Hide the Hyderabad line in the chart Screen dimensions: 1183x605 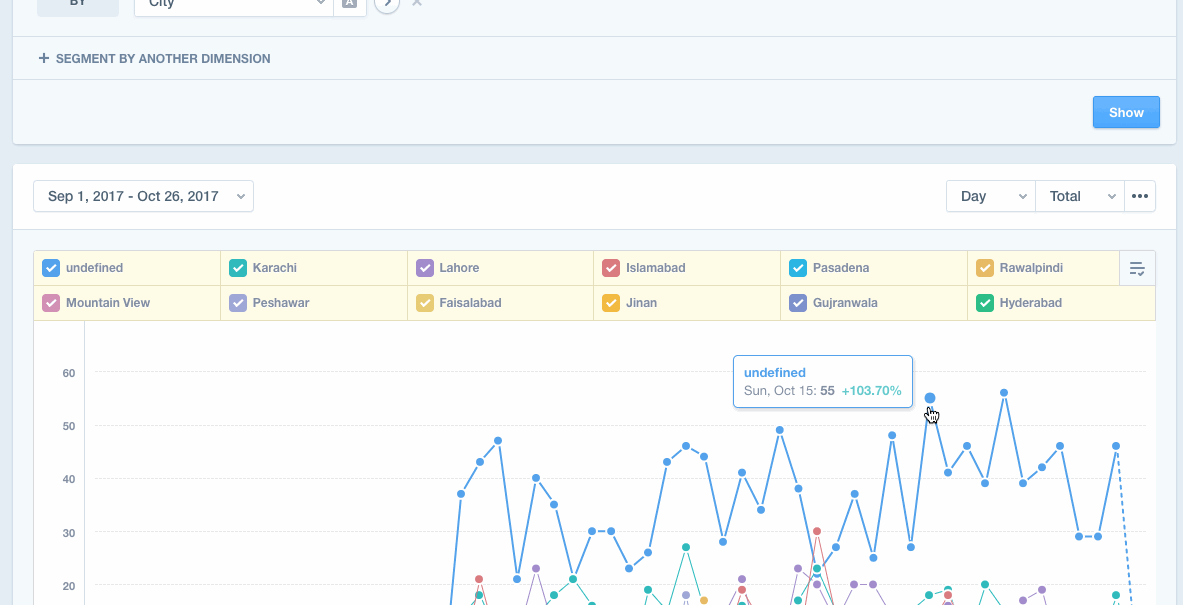coord(985,303)
